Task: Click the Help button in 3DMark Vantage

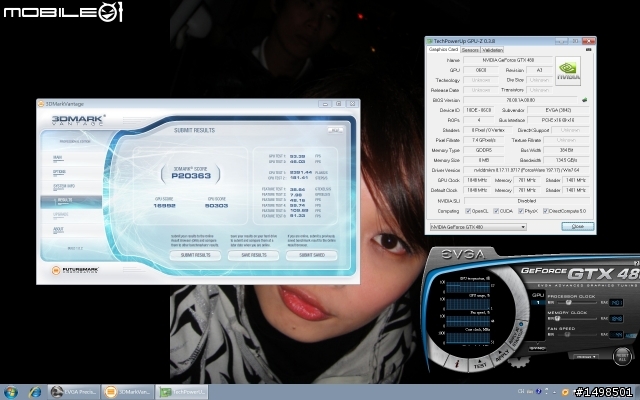Action: point(335,130)
